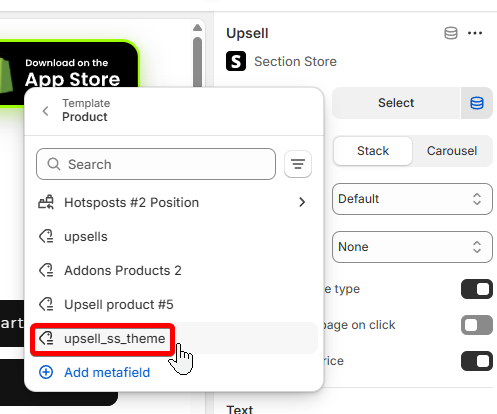Viewport: 497px width, 414px height.
Task: Click the Hotsposts #2 Position list icon
Action: (46, 202)
